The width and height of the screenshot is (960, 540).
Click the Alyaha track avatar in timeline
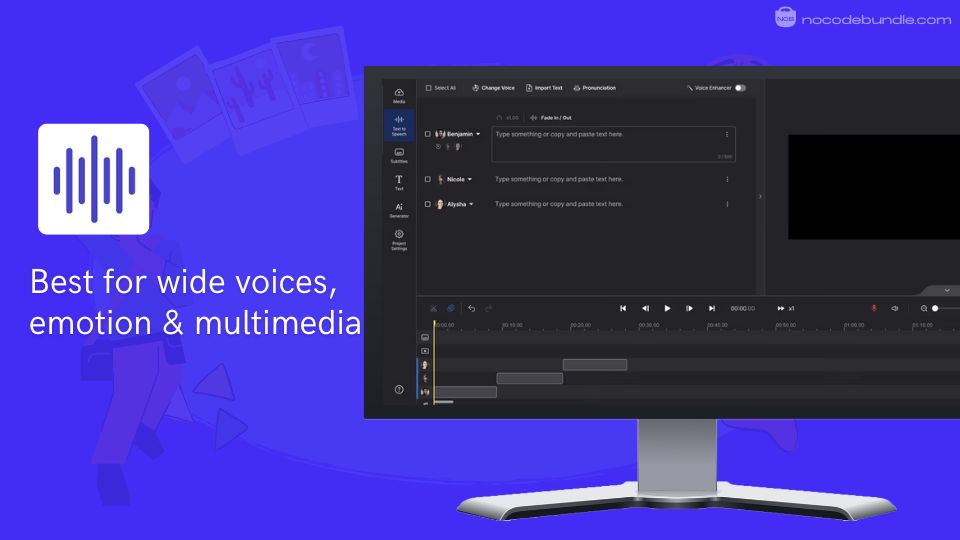pyautogui.click(x=425, y=365)
